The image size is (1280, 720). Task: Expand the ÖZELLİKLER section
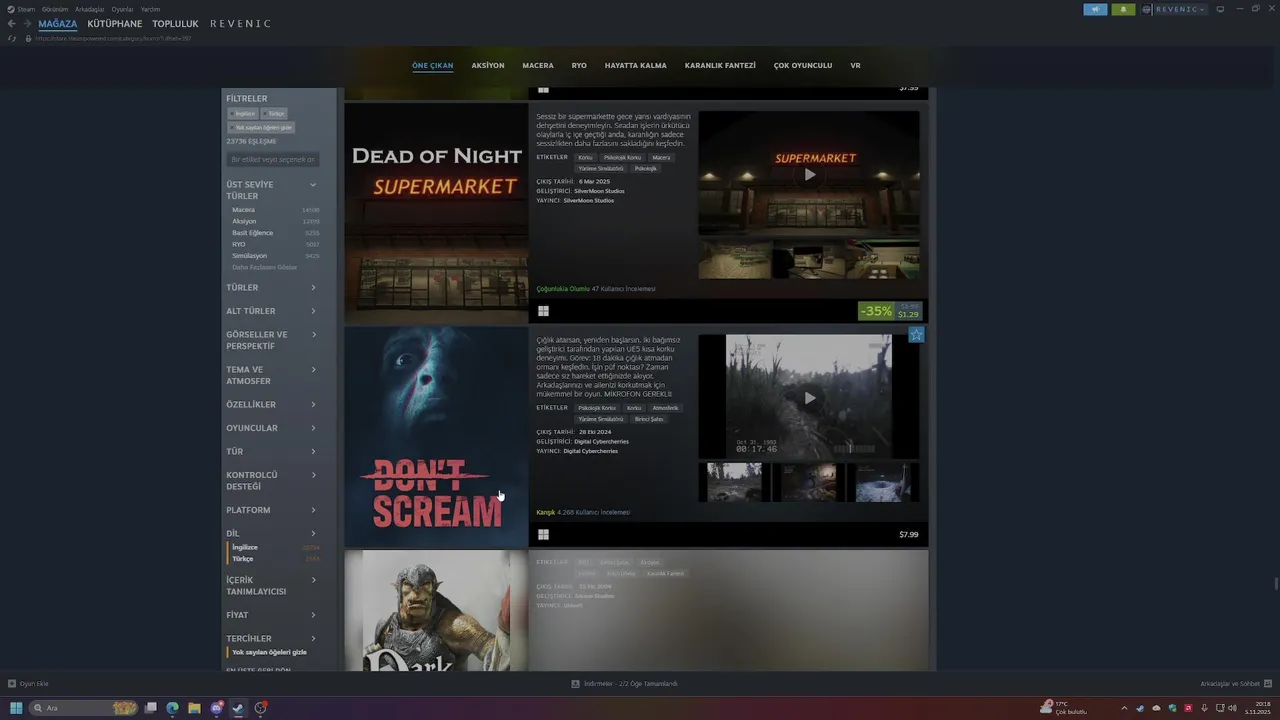coord(272,405)
